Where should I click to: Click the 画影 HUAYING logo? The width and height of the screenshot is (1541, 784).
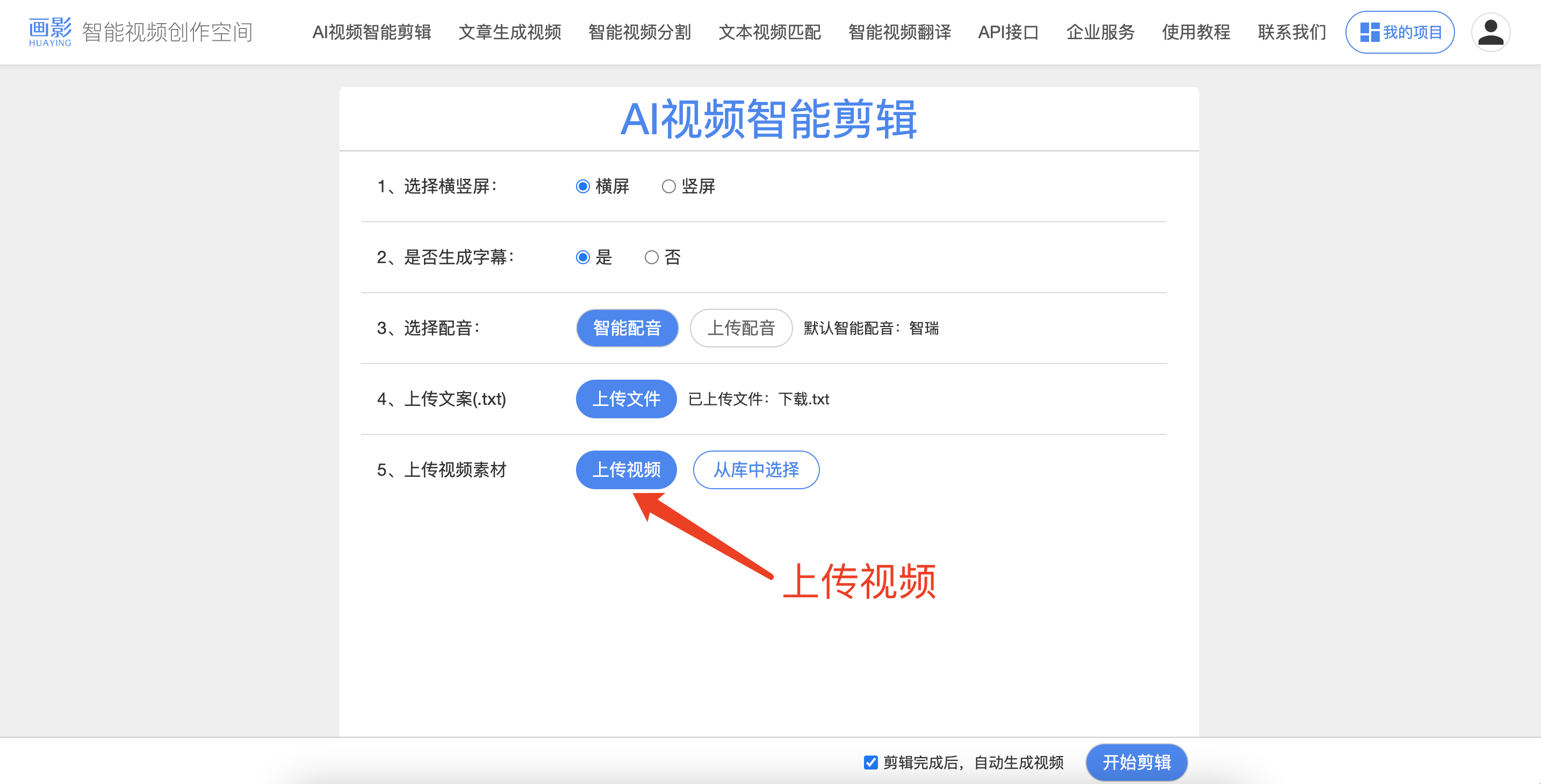pos(51,32)
